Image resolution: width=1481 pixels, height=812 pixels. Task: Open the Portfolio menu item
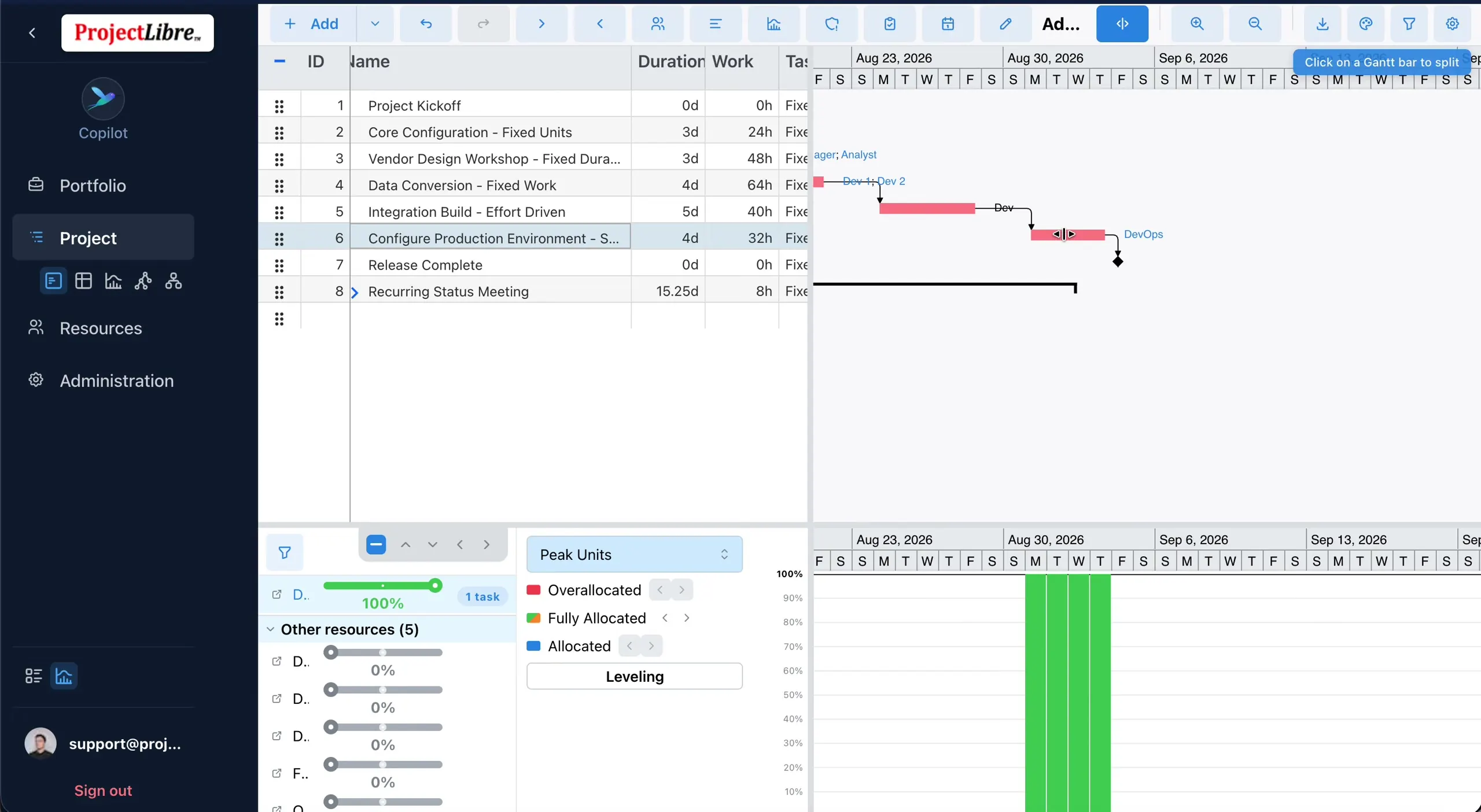coord(103,185)
